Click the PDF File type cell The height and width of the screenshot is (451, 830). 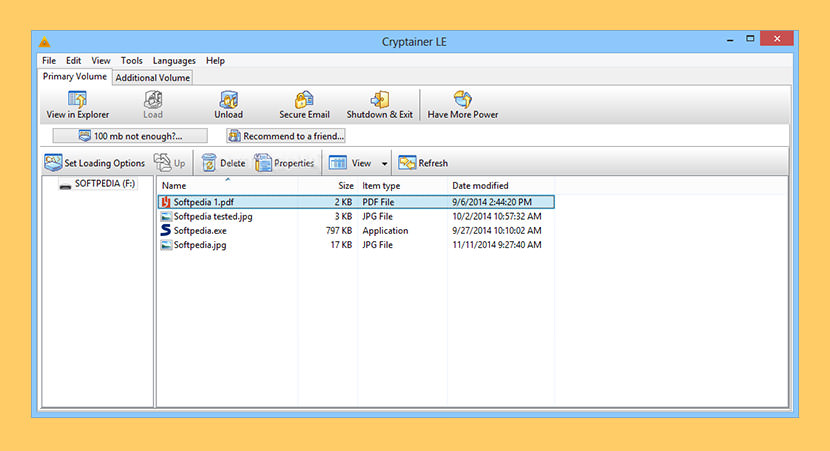click(x=378, y=202)
